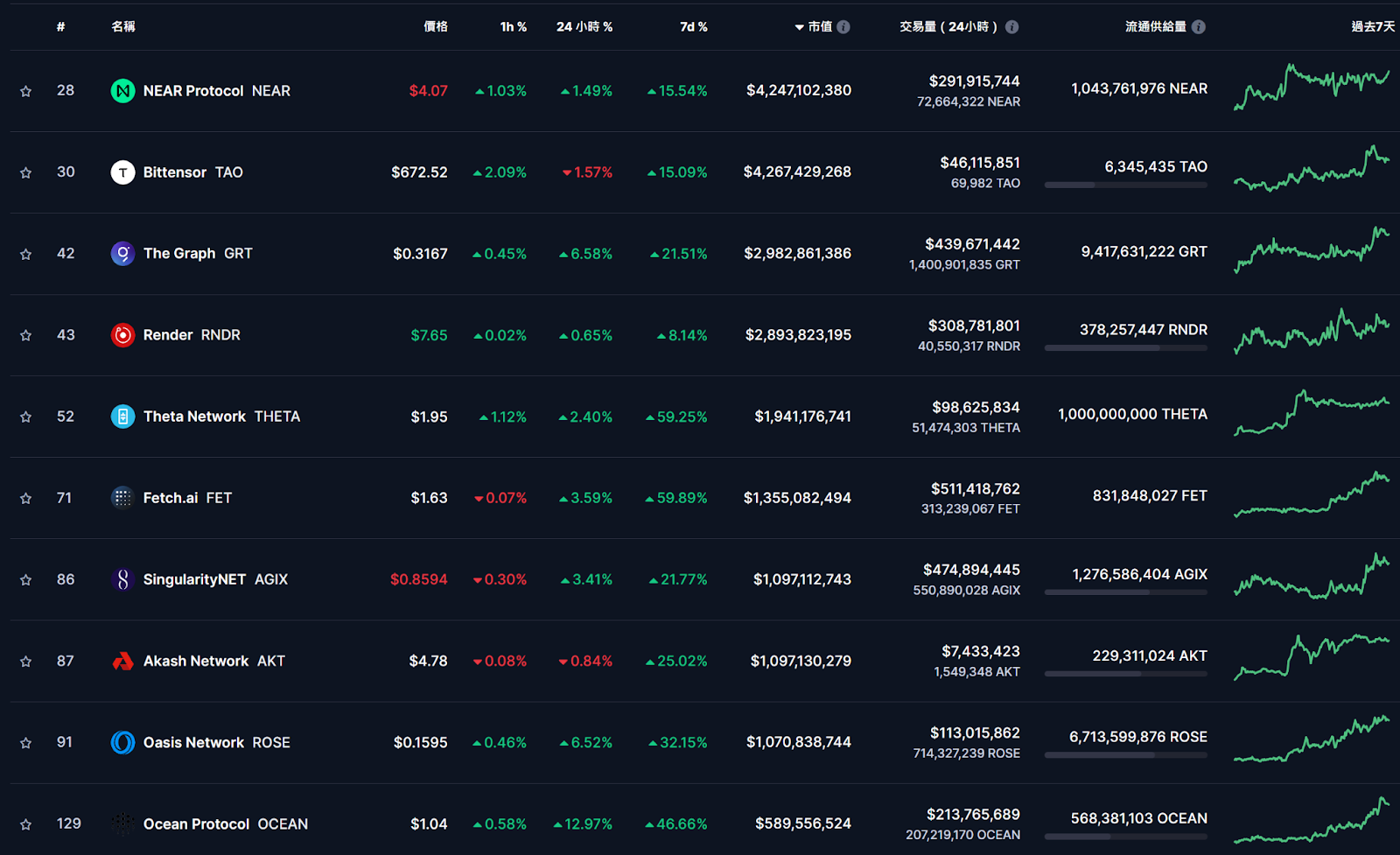This screenshot has height=855, width=1400.
Task: Star Bittensor TAO in the watchlist
Action: coord(26,172)
